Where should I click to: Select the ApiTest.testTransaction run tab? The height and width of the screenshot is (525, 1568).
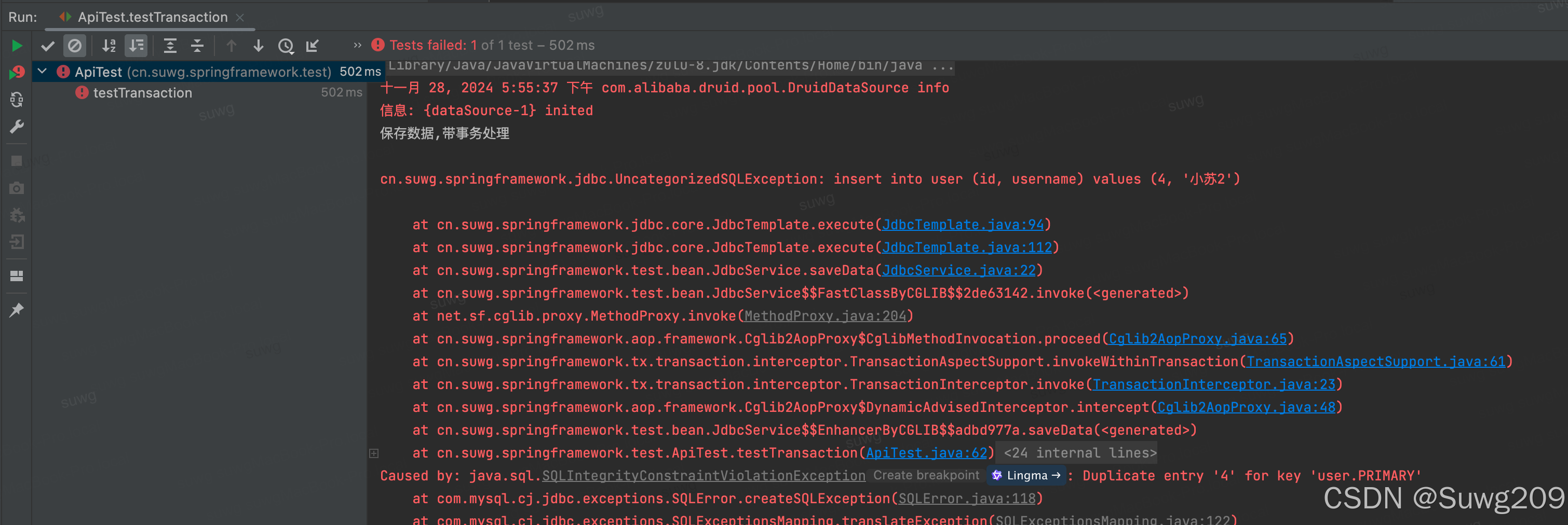tap(152, 18)
